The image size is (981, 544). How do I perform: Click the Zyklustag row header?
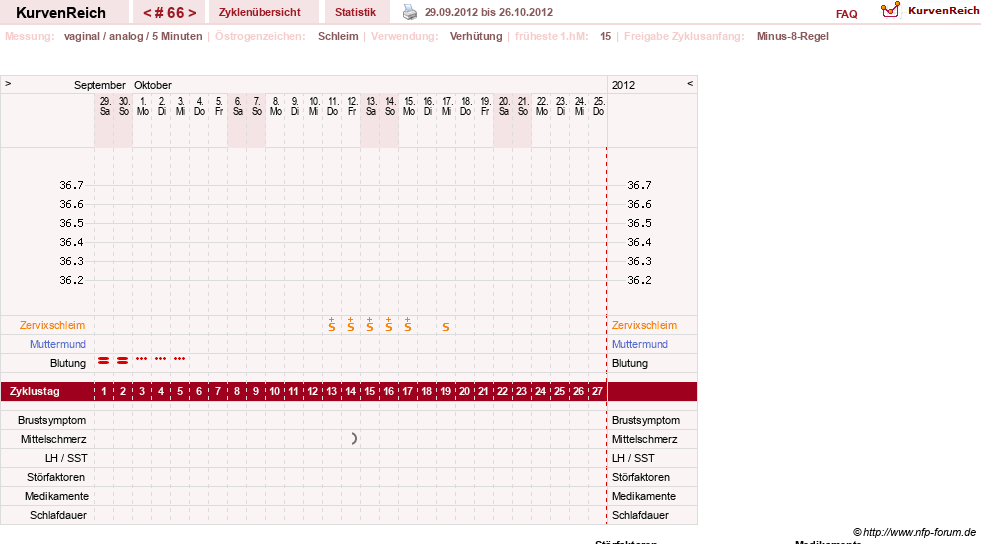coord(34,391)
